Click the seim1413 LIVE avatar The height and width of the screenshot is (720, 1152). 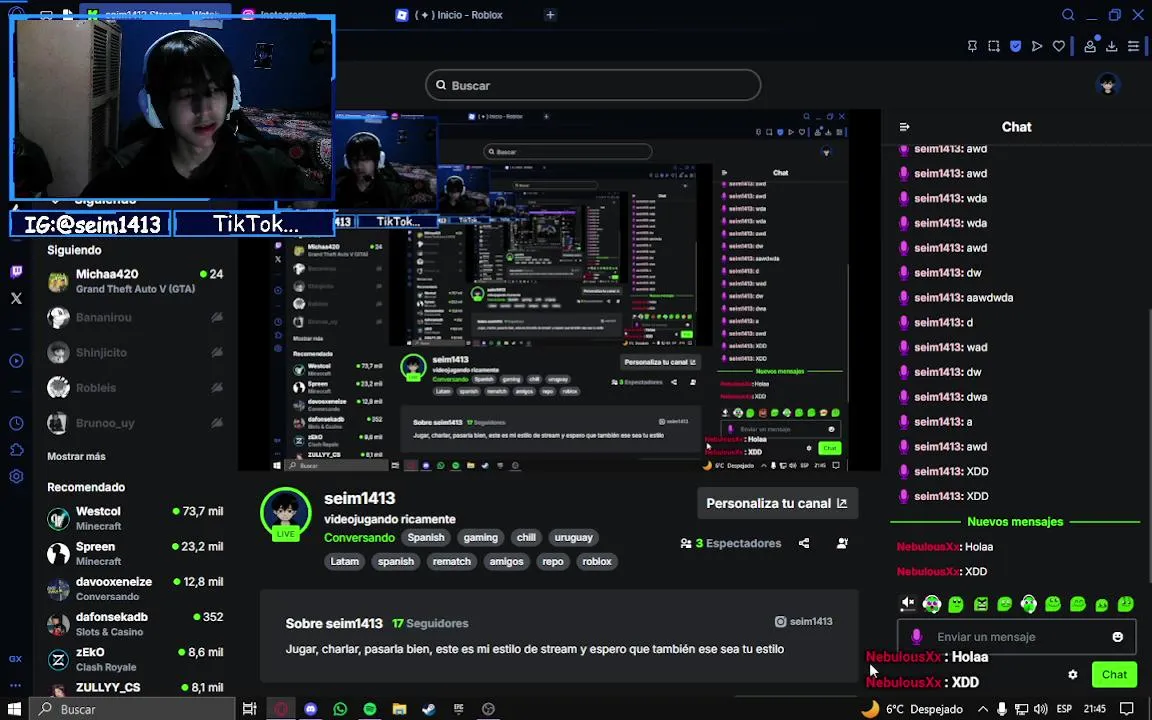click(286, 513)
